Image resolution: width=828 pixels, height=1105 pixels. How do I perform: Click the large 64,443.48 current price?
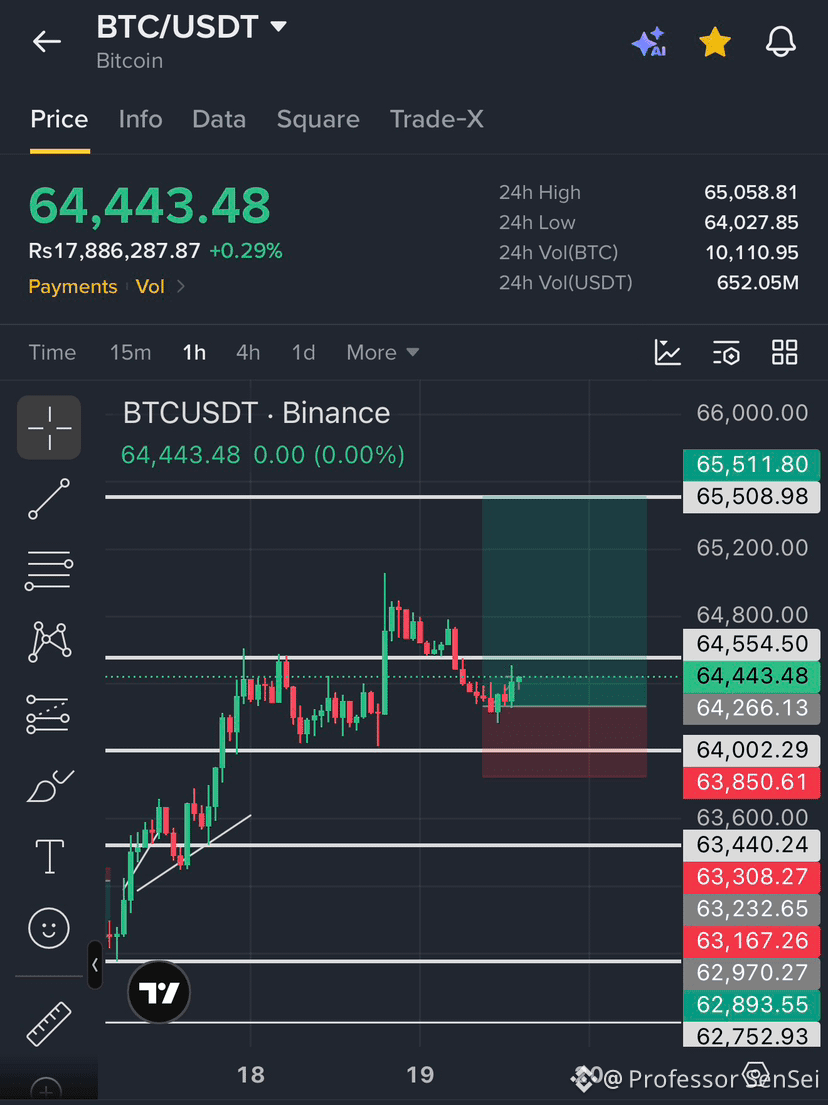[149, 205]
